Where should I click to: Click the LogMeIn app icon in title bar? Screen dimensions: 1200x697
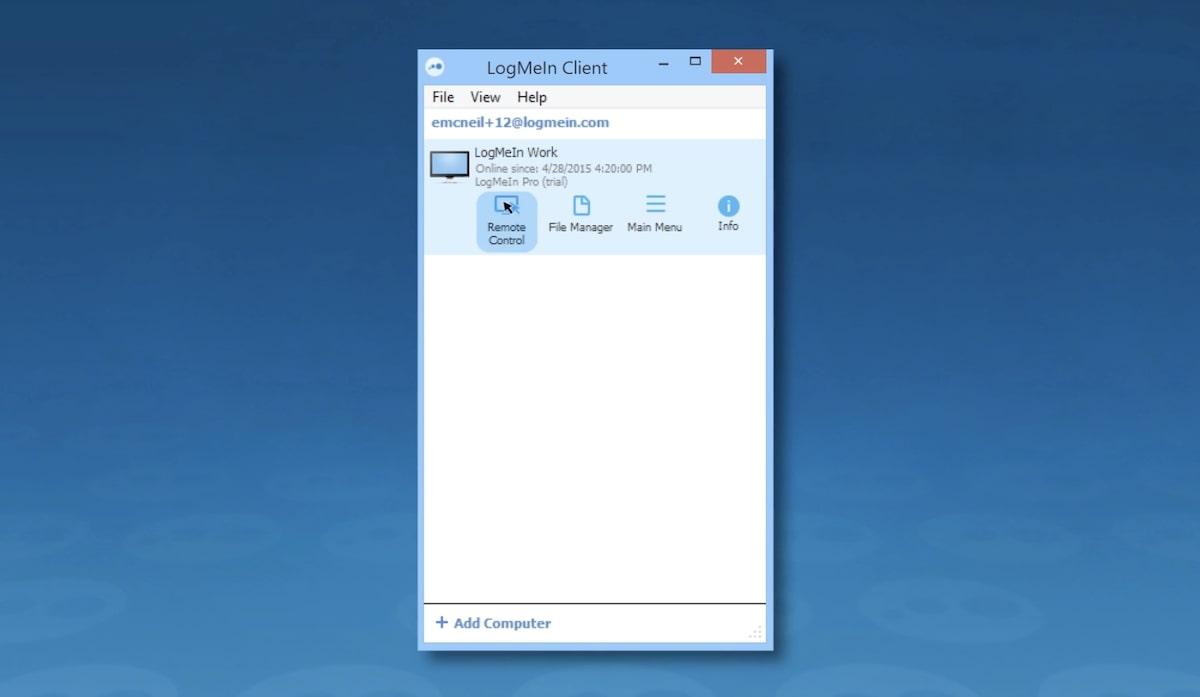click(435, 67)
